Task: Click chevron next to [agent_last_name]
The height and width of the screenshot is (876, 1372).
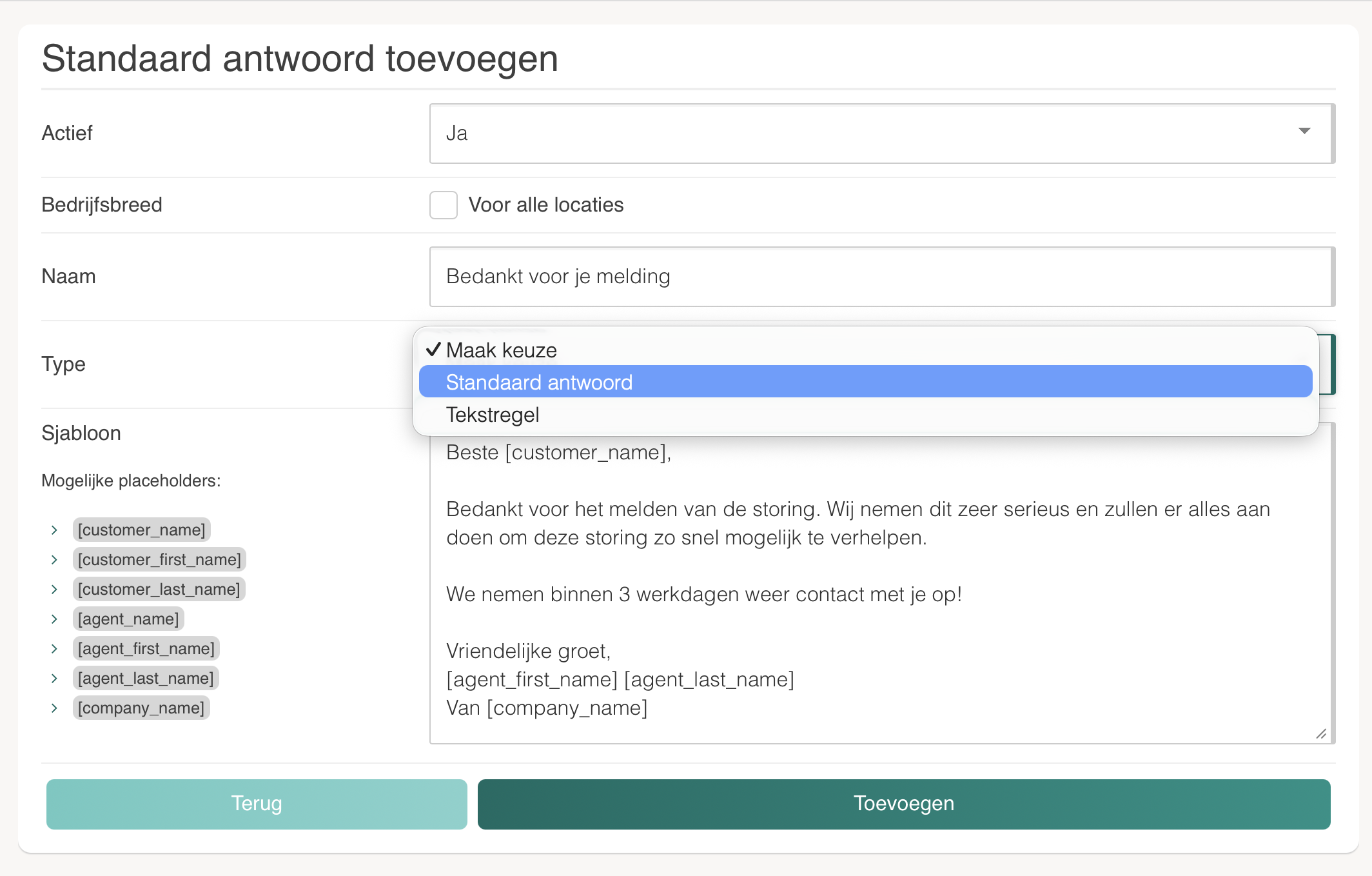Action: [x=55, y=679]
